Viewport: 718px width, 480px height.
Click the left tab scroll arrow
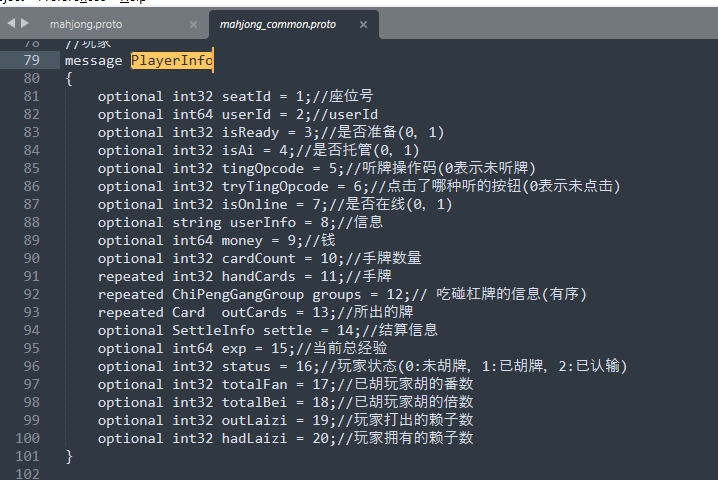click(10, 22)
